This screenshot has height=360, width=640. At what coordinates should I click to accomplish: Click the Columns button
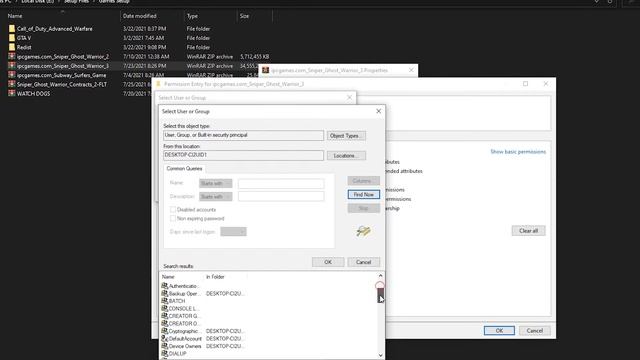point(364,181)
